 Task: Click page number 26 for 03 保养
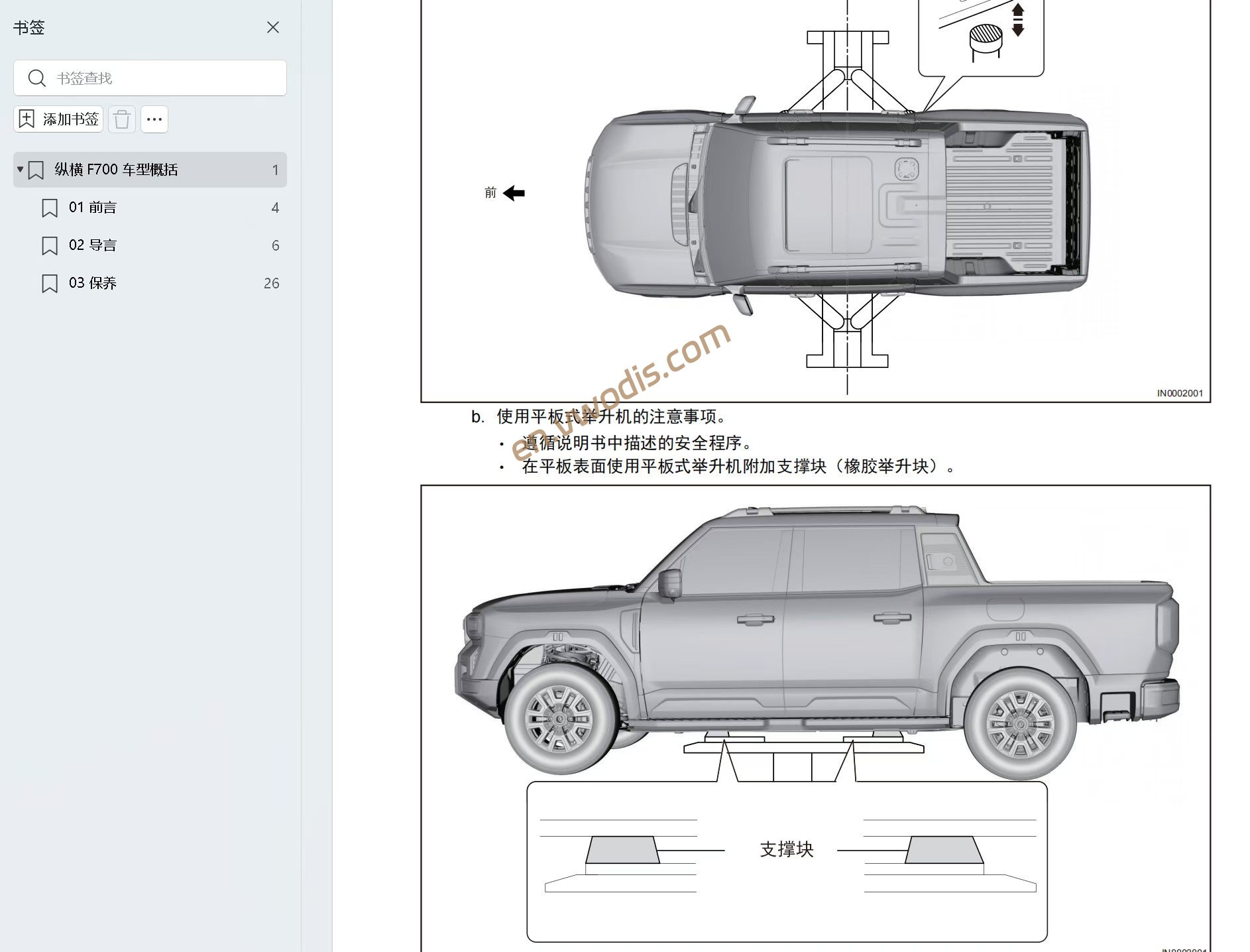(x=272, y=283)
